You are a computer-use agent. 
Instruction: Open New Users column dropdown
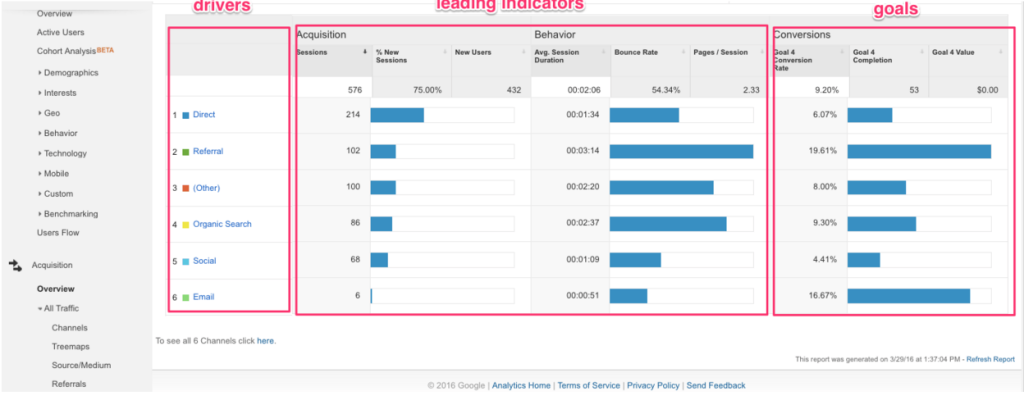(524, 52)
